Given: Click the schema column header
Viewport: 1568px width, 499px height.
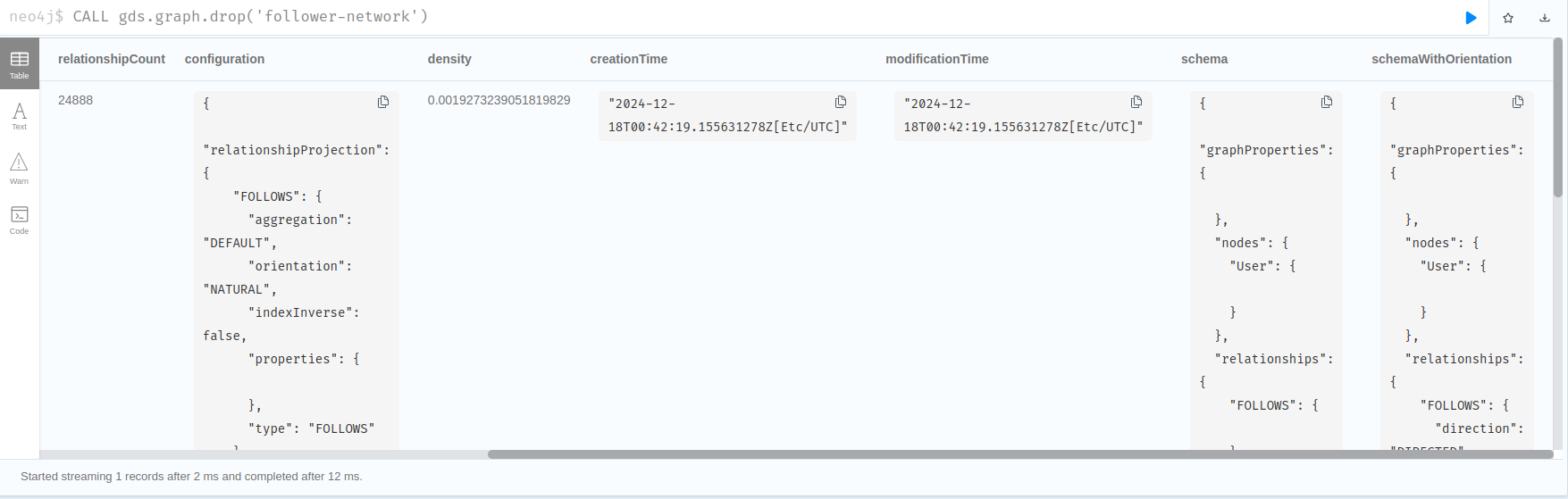Looking at the screenshot, I should [x=1204, y=59].
